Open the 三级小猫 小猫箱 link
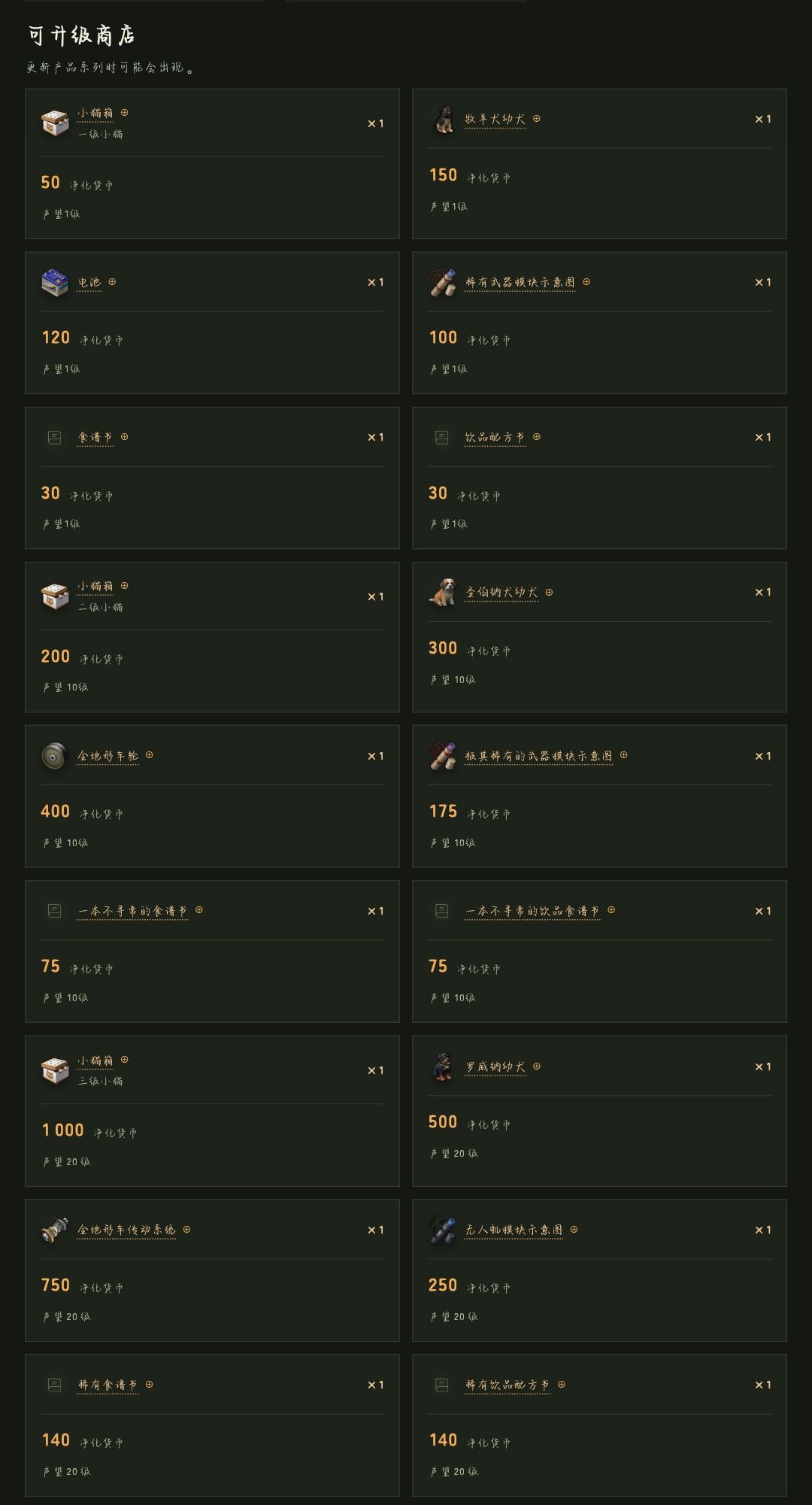Viewport: 812px width, 1505px height. click(x=95, y=1060)
